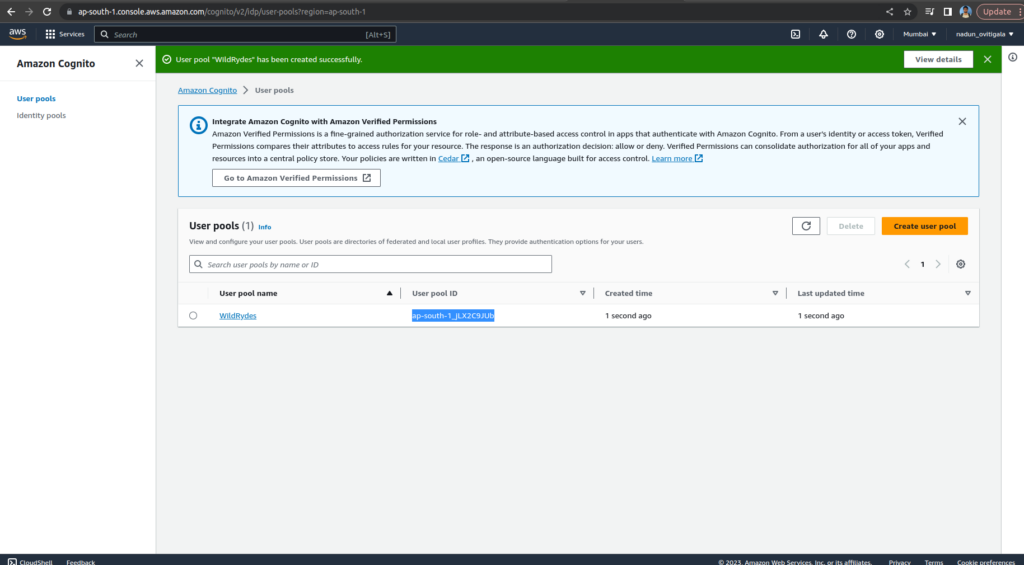Click the browser address bar URL
The image size is (1024, 565).
[x=222, y=12]
